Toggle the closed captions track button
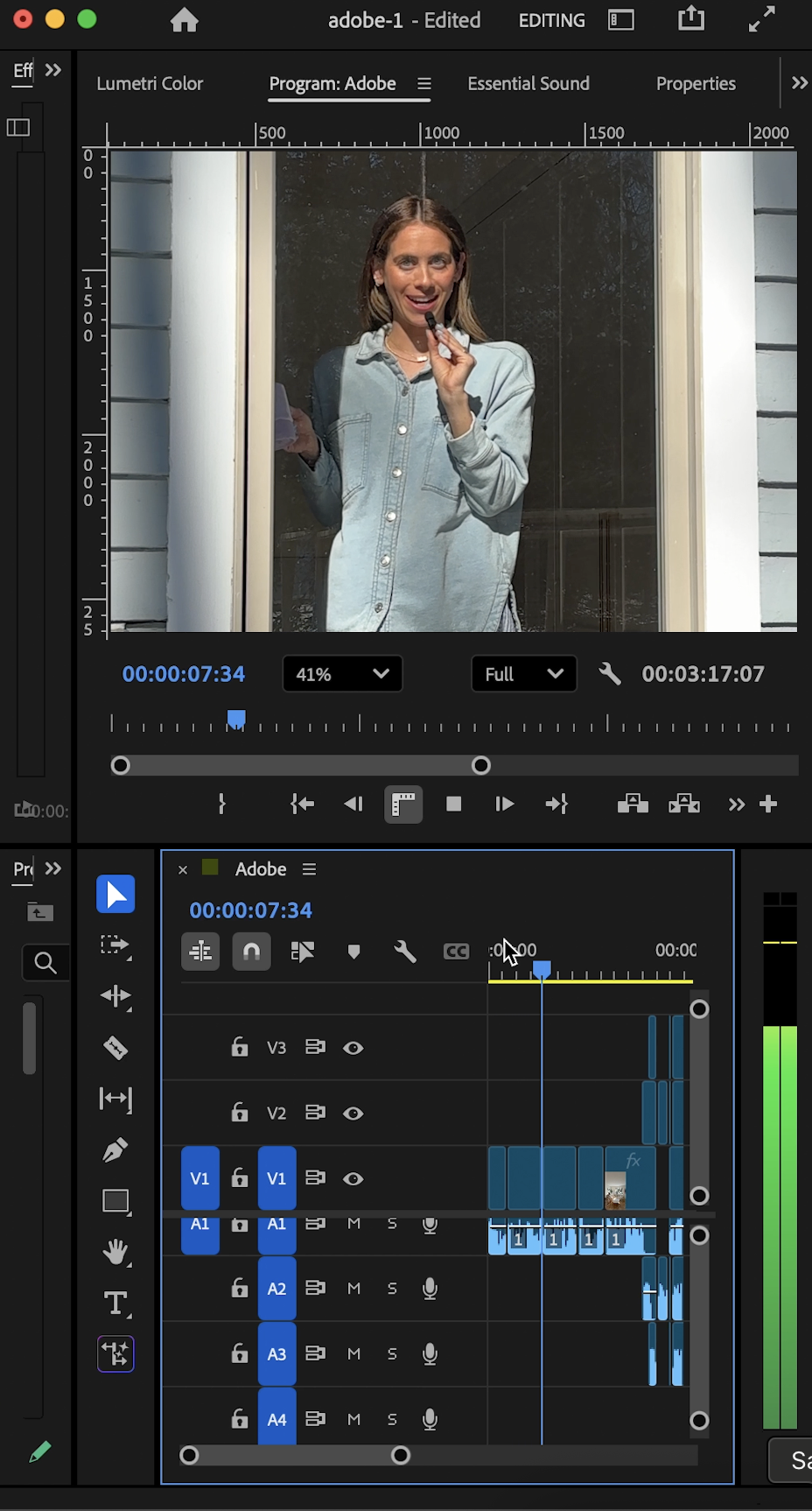 tap(456, 952)
